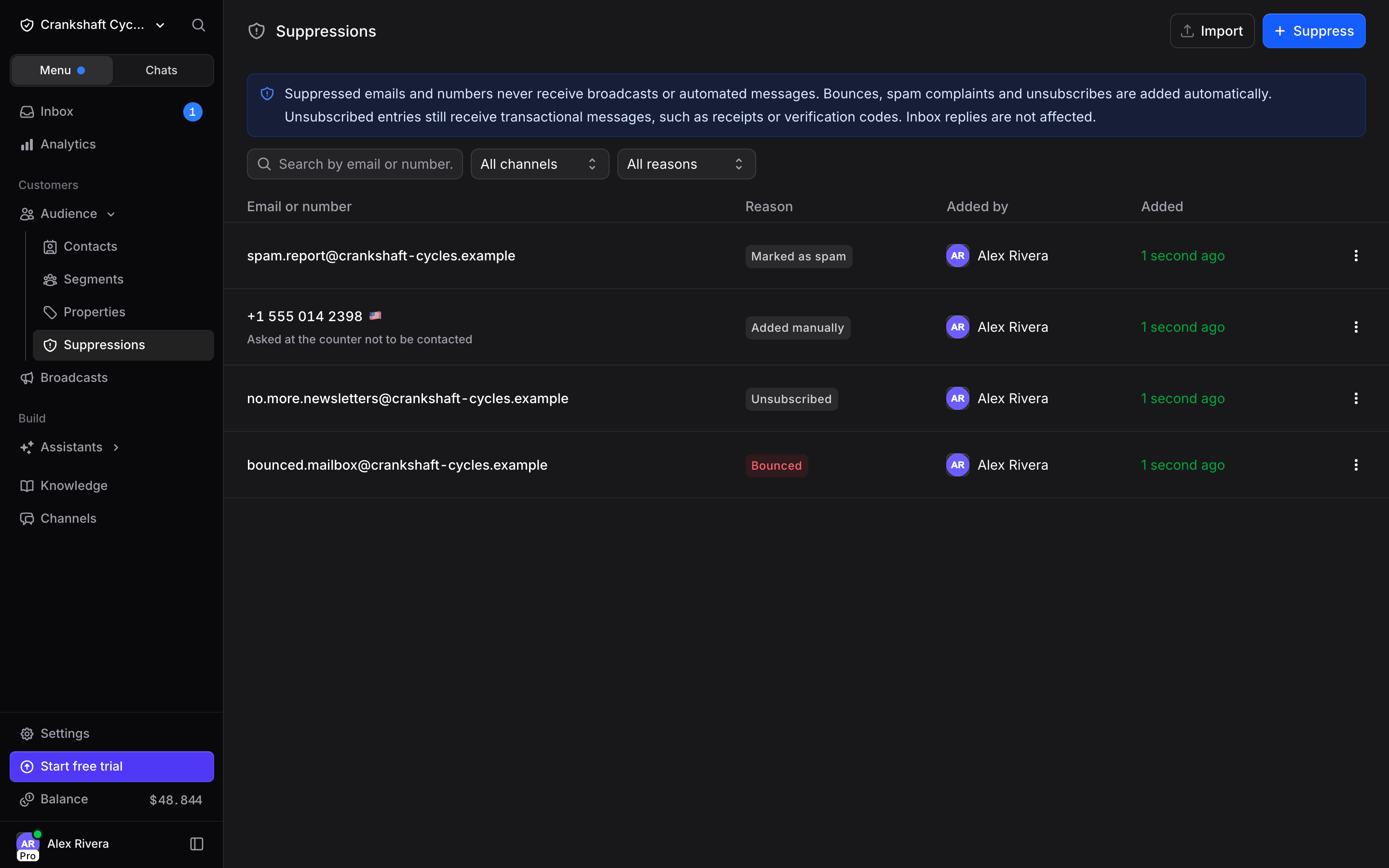The image size is (1389, 868).
Task: Focus the search by email or number field
Action: pos(354,164)
